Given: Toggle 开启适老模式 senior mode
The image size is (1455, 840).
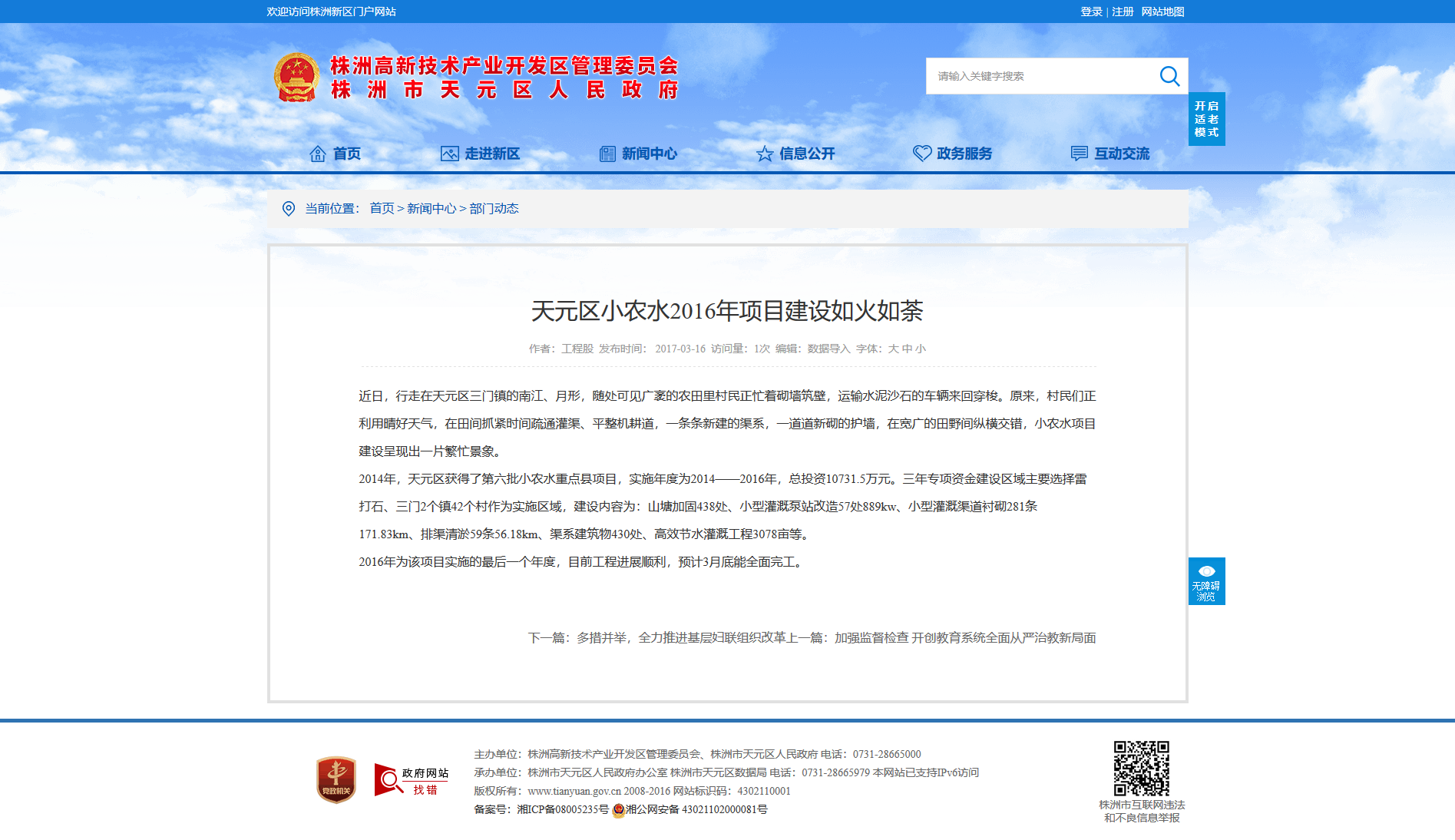Looking at the screenshot, I should [x=1206, y=119].
